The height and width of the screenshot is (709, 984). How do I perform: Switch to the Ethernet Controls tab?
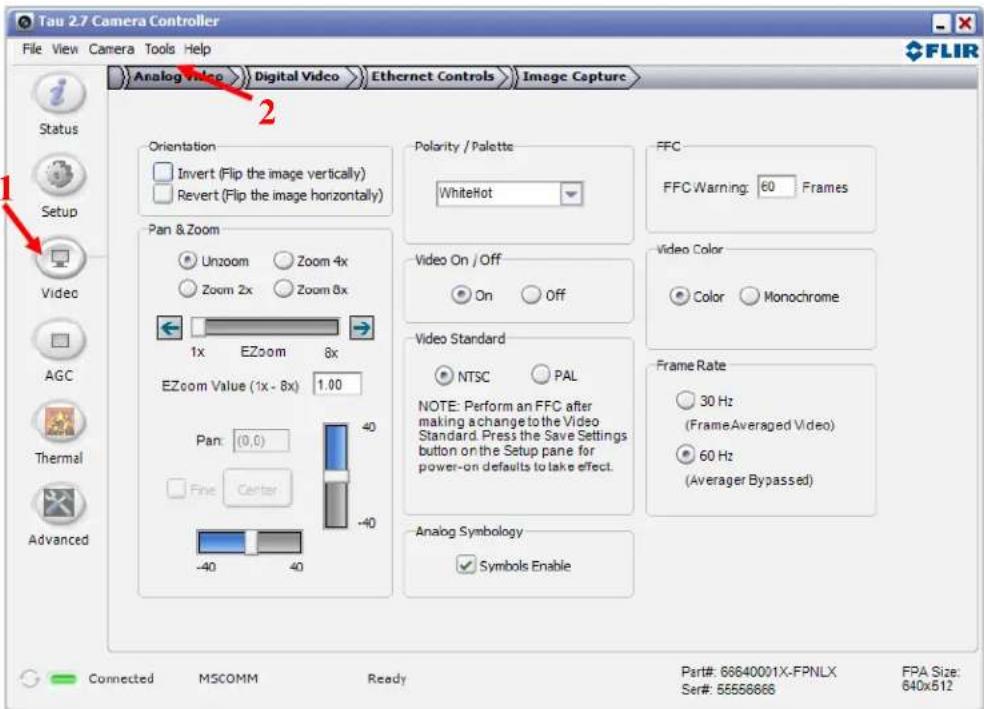(433, 77)
